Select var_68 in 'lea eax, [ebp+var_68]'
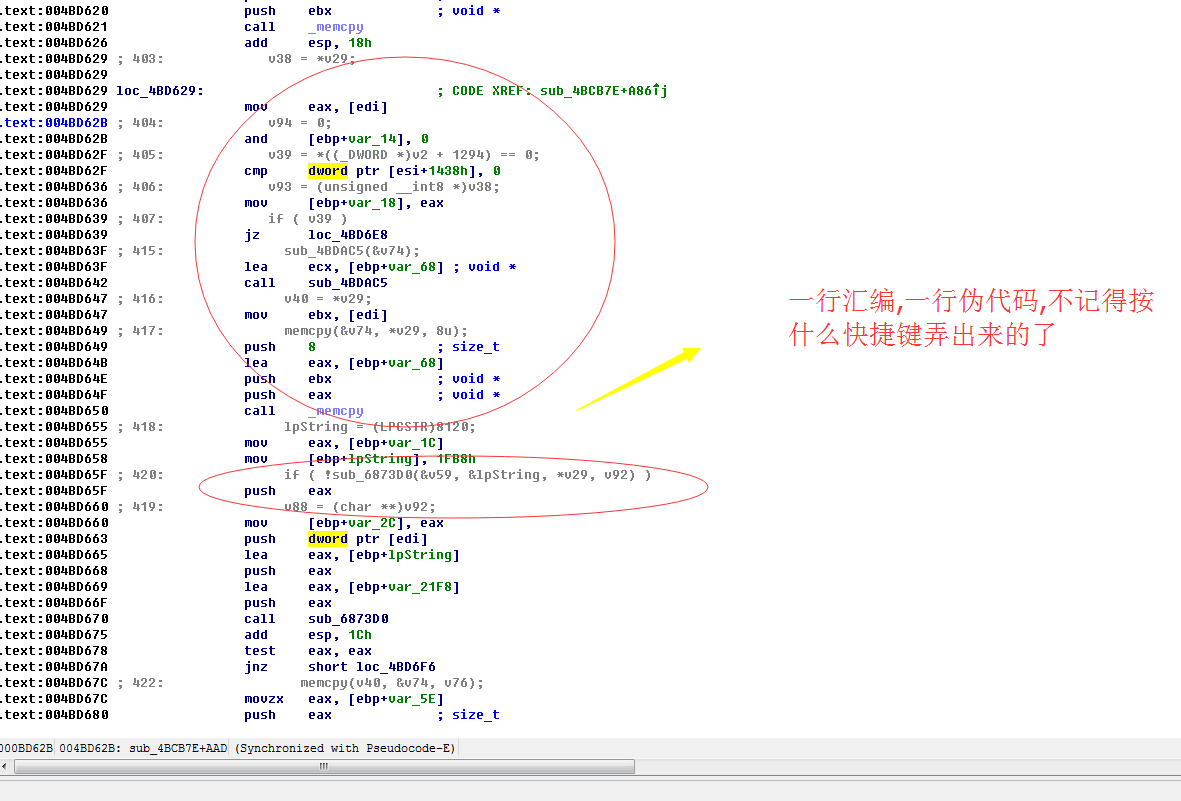This screenshot has width=1181, height=801. point(411,363)
